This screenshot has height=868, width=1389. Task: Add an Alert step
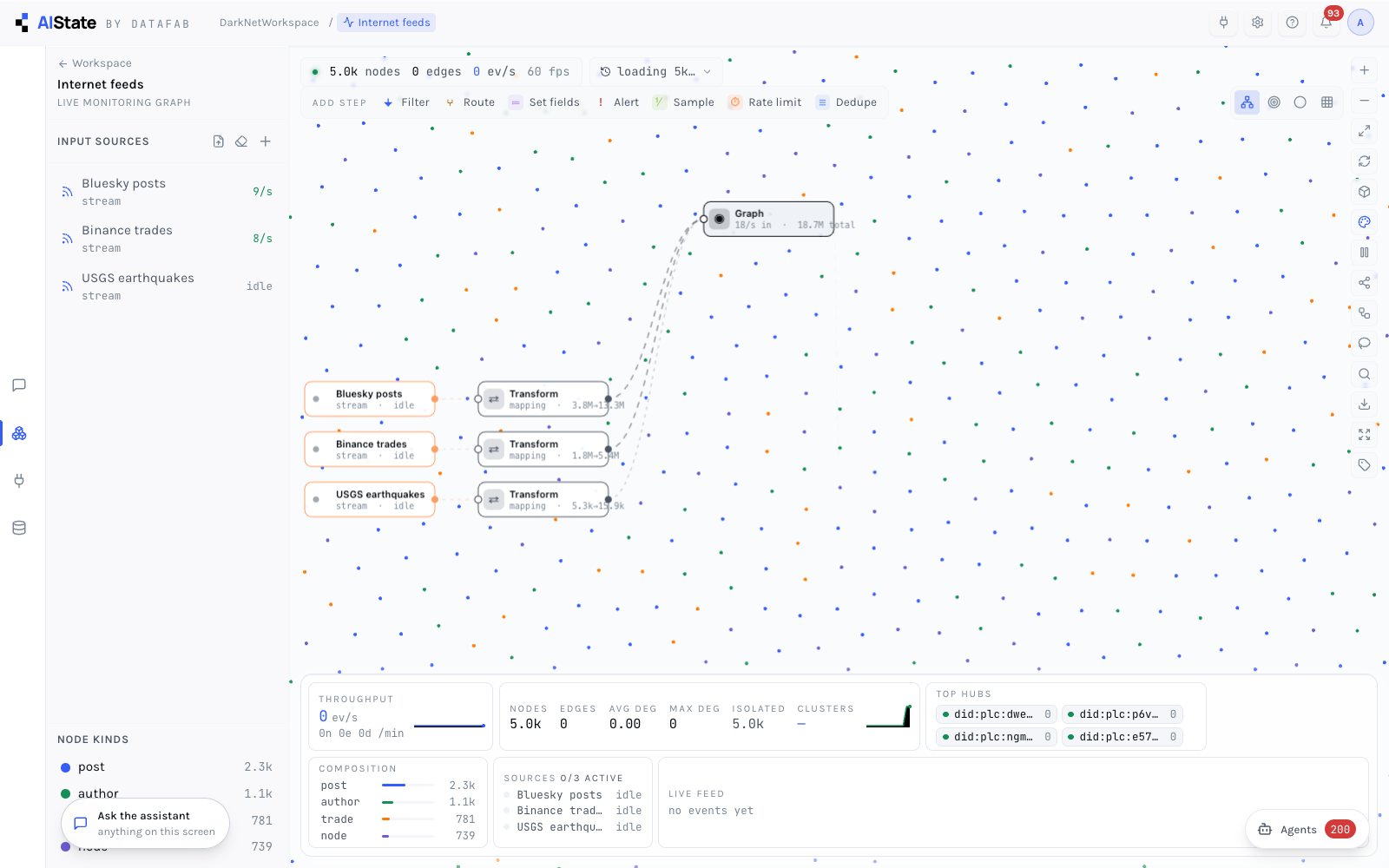coord(617,102)
